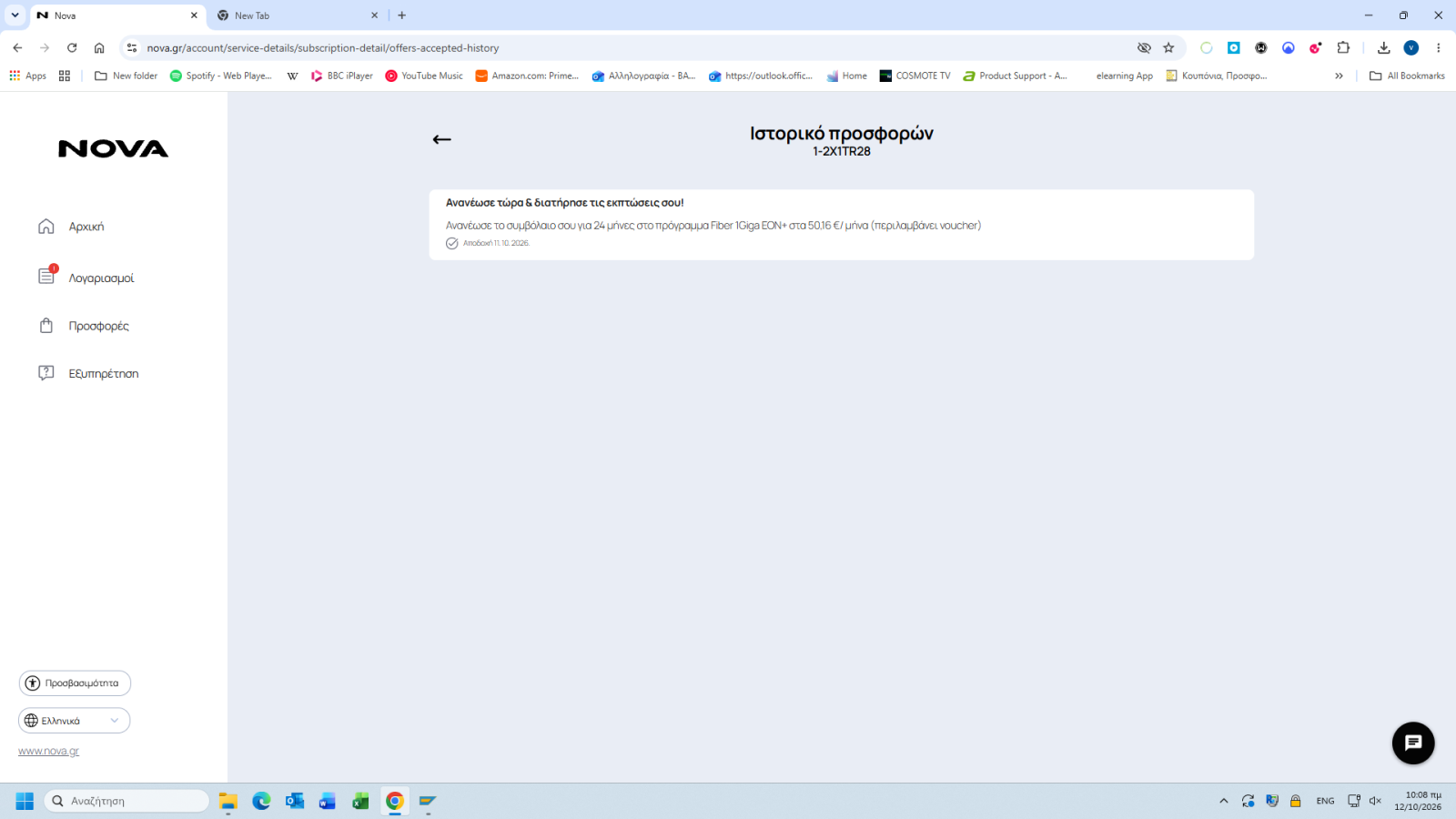Go back using the arrow beside Ιστορικό προσφορών
Viewport: 1456px width, 819px height.
click(441, 139)
